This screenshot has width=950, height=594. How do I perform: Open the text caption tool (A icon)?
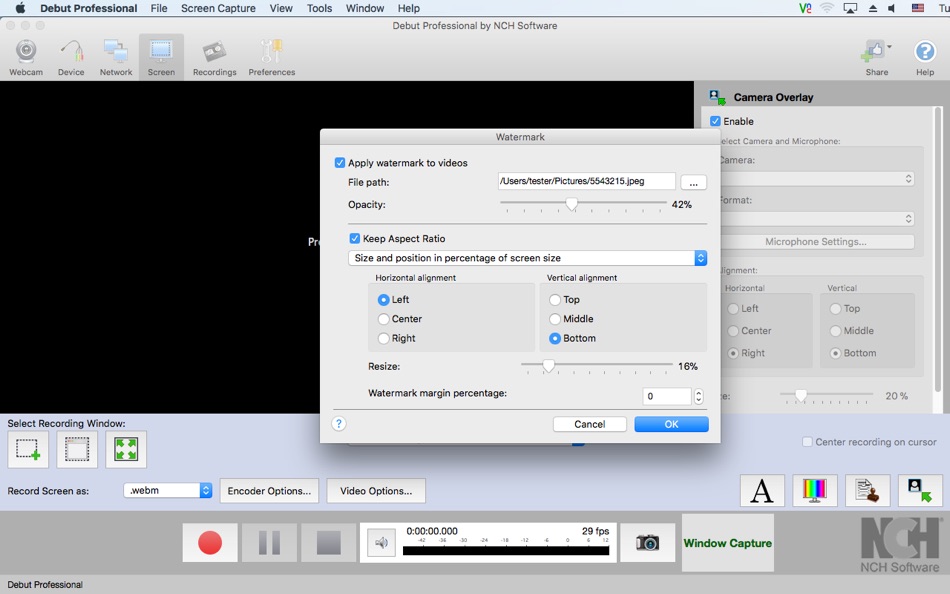click(x=762, y=490)
